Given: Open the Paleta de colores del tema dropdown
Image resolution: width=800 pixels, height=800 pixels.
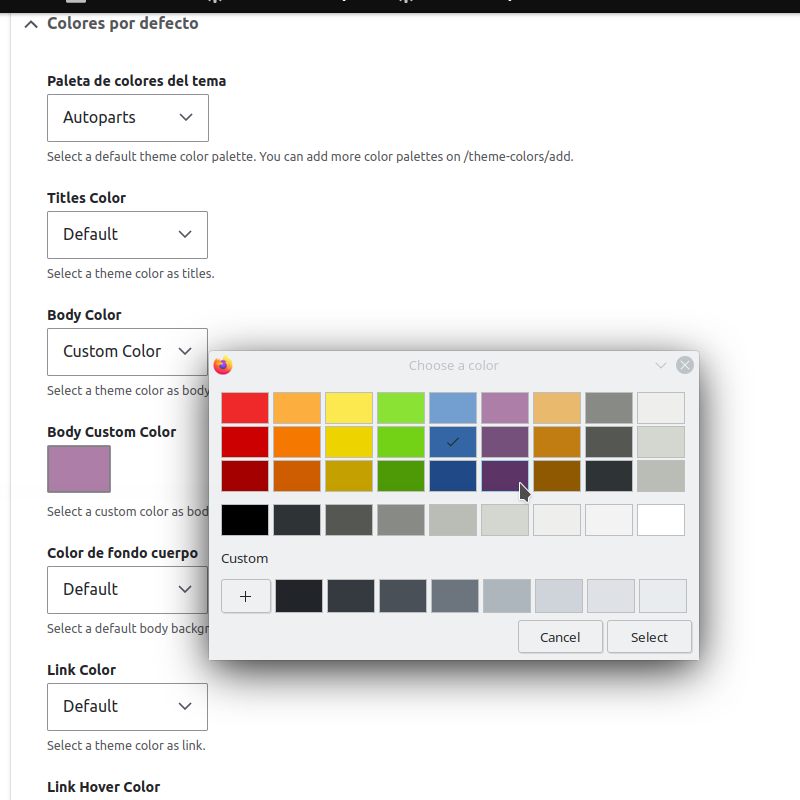Looking at the screenshot, I should (x=128, y=118).
